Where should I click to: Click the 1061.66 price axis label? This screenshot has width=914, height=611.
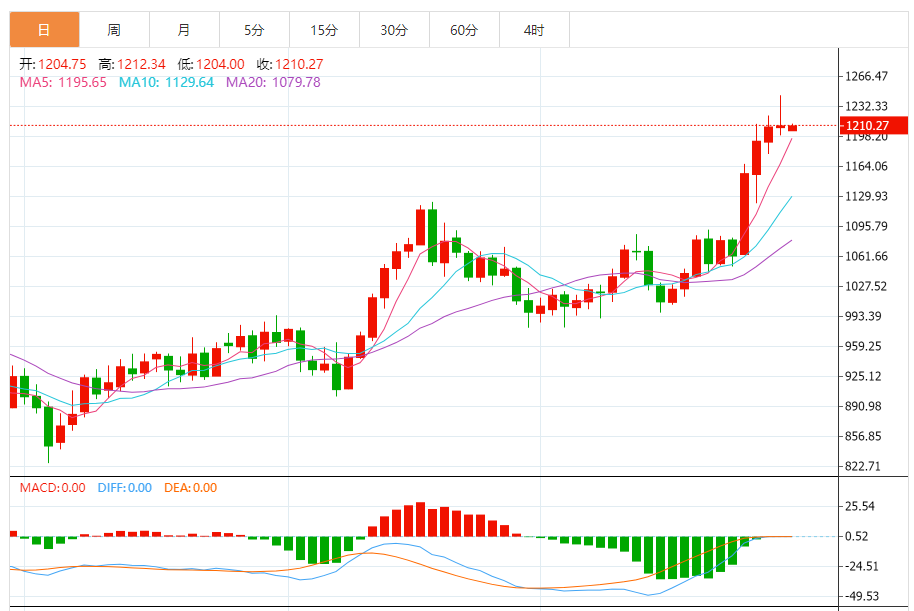[867, 256]
